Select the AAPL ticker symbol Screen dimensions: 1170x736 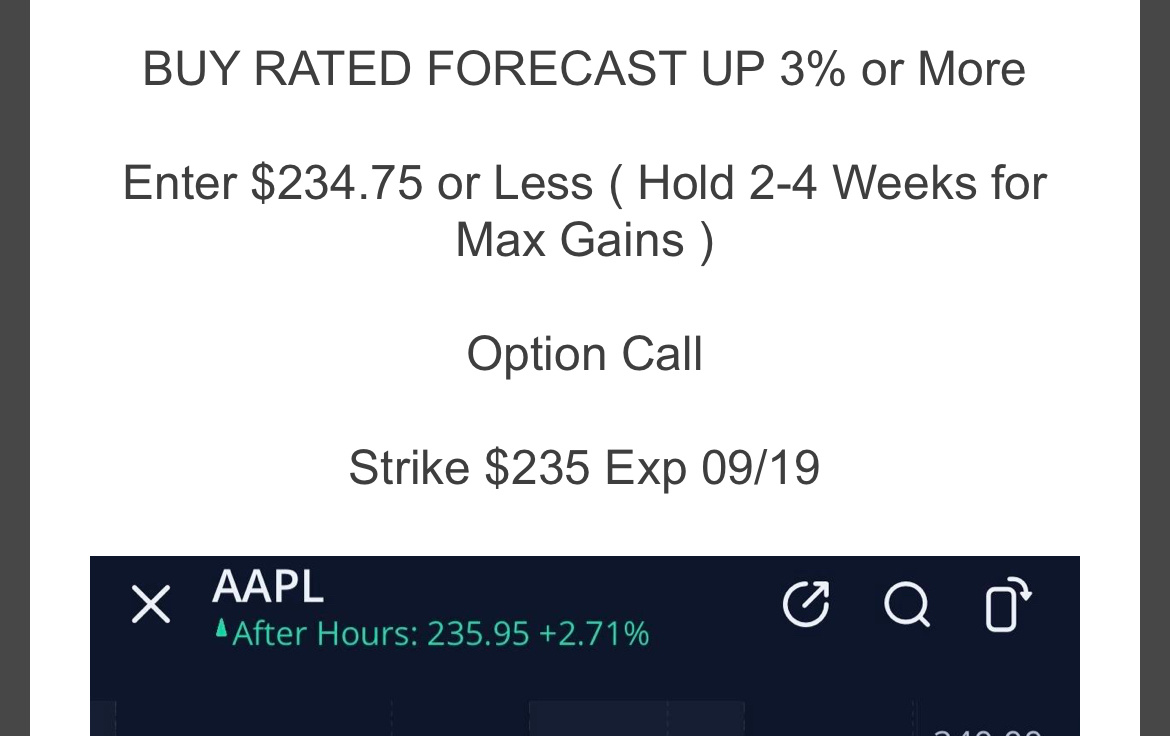(268, 586)
